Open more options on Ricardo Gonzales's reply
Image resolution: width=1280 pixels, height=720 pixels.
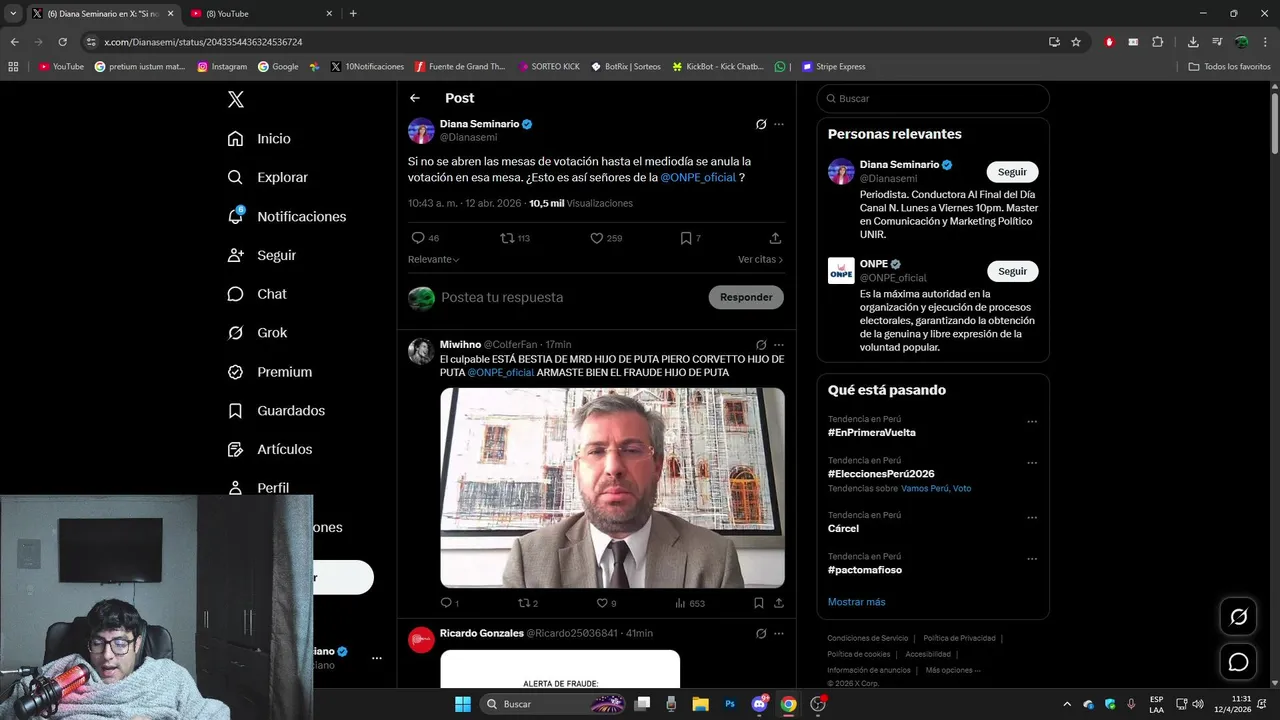pyautogui.click(x=779, y=633)
